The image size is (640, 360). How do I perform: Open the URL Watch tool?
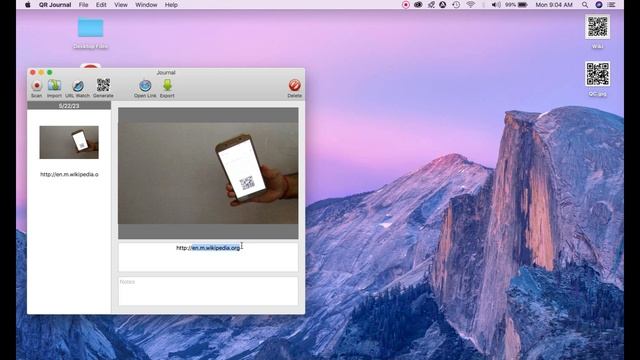click(x=78, y=88)
